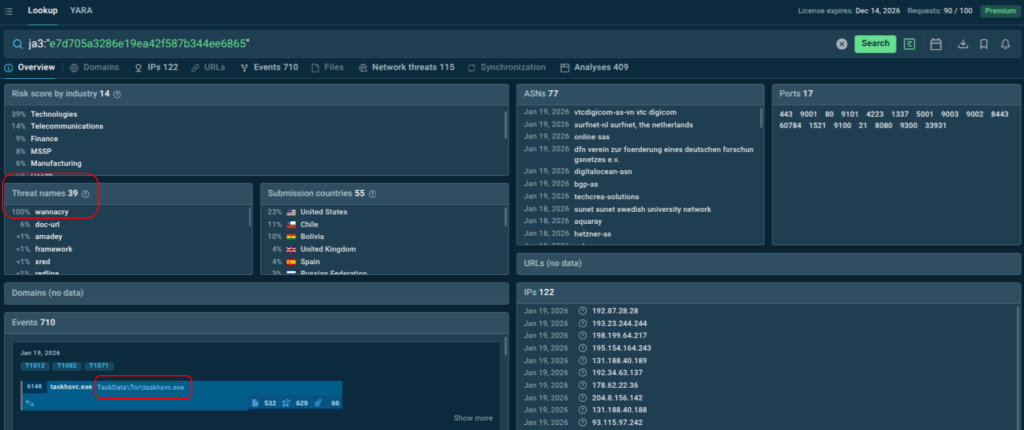The width and height of the screenshot is (1024, 430).
Task: Switch to the YARA tab
Action: (81, 11)
